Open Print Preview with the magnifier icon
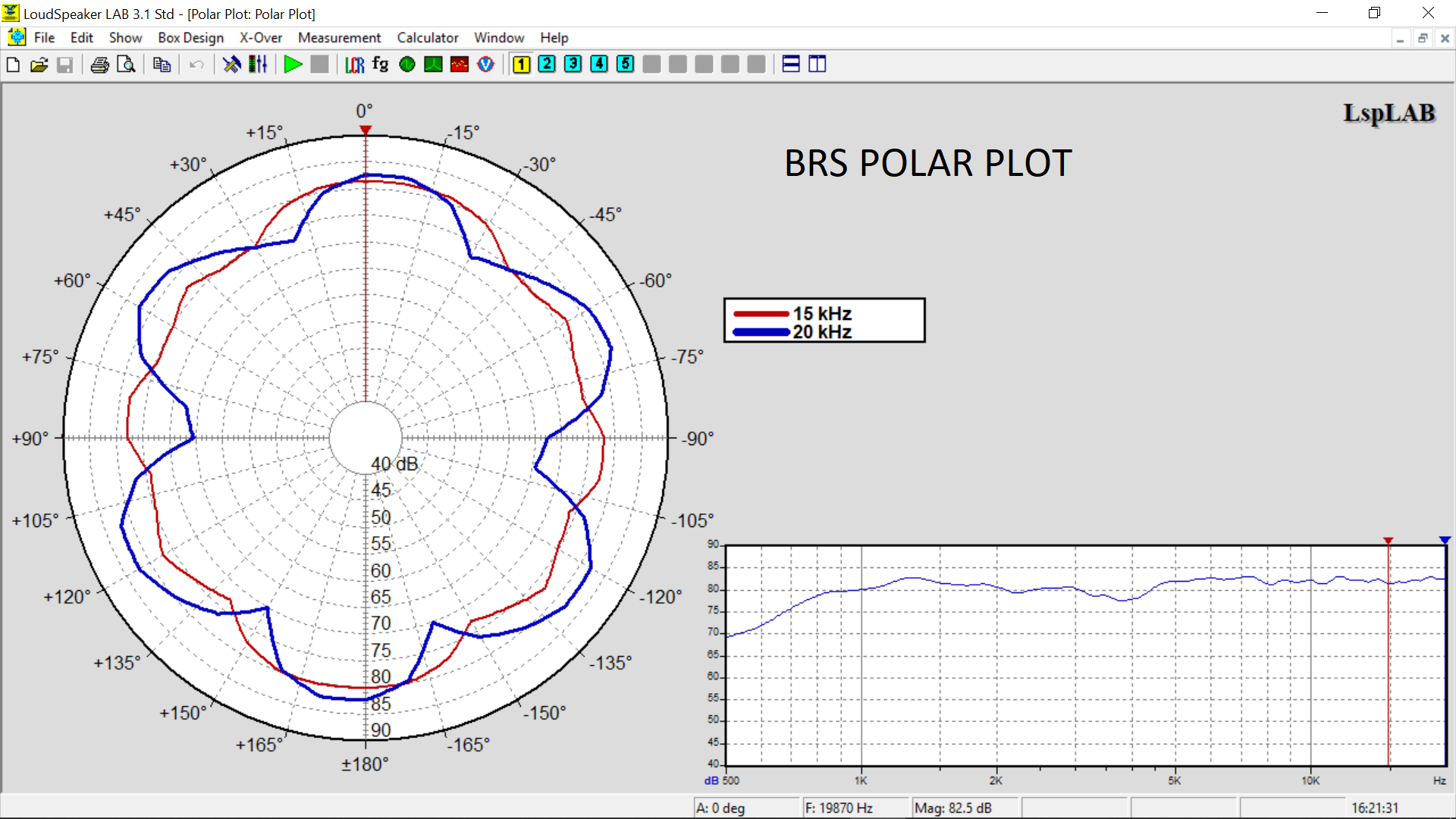The width and height of the screenshot is (1456, 819). [x=126, y=64]
